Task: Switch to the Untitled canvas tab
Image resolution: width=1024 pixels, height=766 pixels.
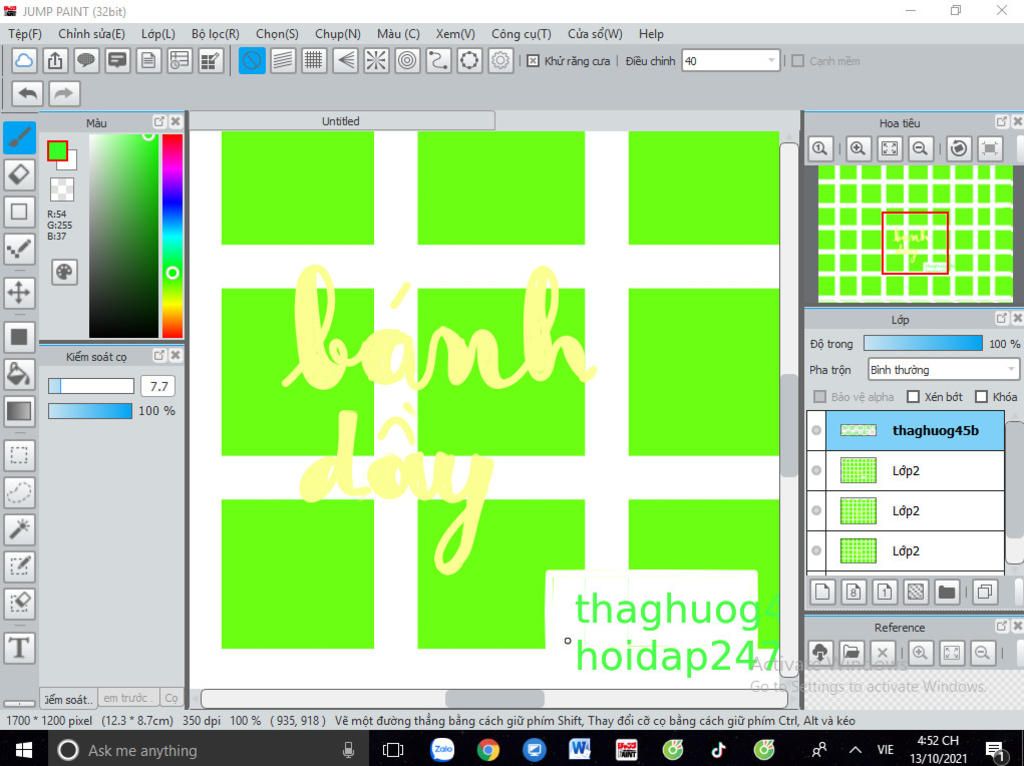Action: tap(342, 121)
